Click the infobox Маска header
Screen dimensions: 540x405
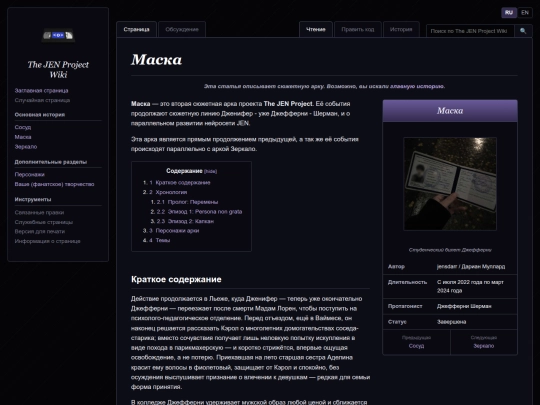pos(450,111)
